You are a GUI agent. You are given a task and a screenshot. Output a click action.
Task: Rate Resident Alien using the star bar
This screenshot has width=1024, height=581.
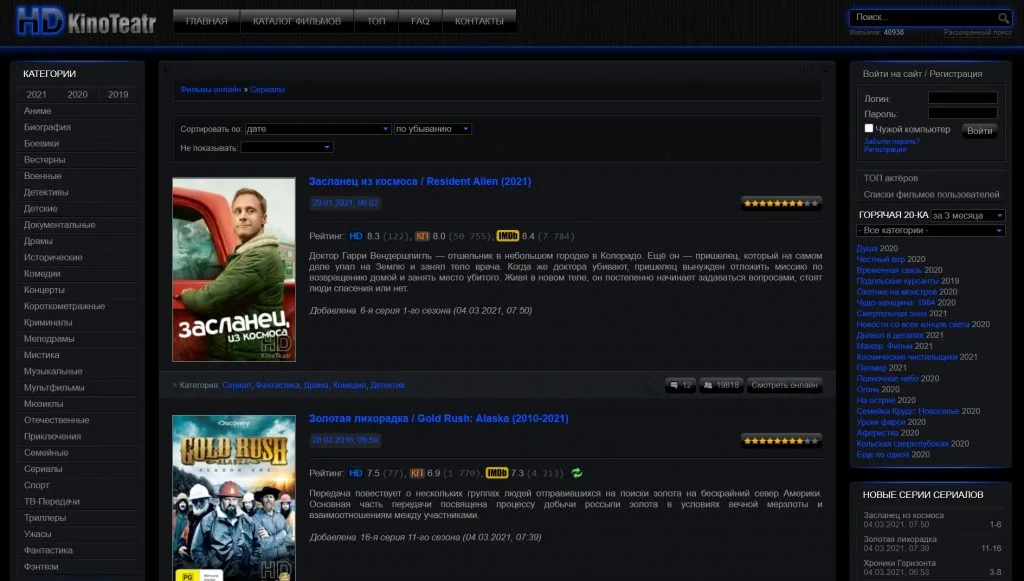tap(781, 203)
